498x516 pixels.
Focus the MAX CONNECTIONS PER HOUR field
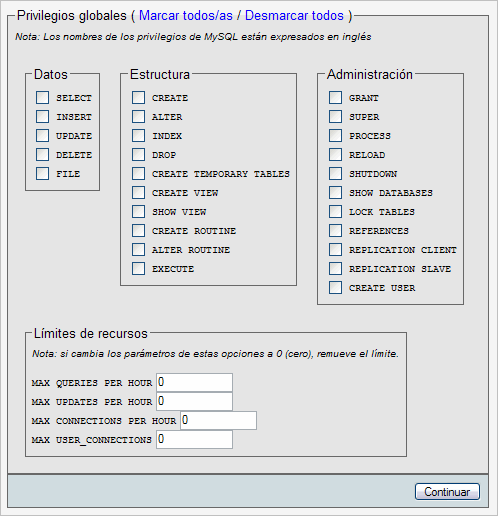coord(219,420)
